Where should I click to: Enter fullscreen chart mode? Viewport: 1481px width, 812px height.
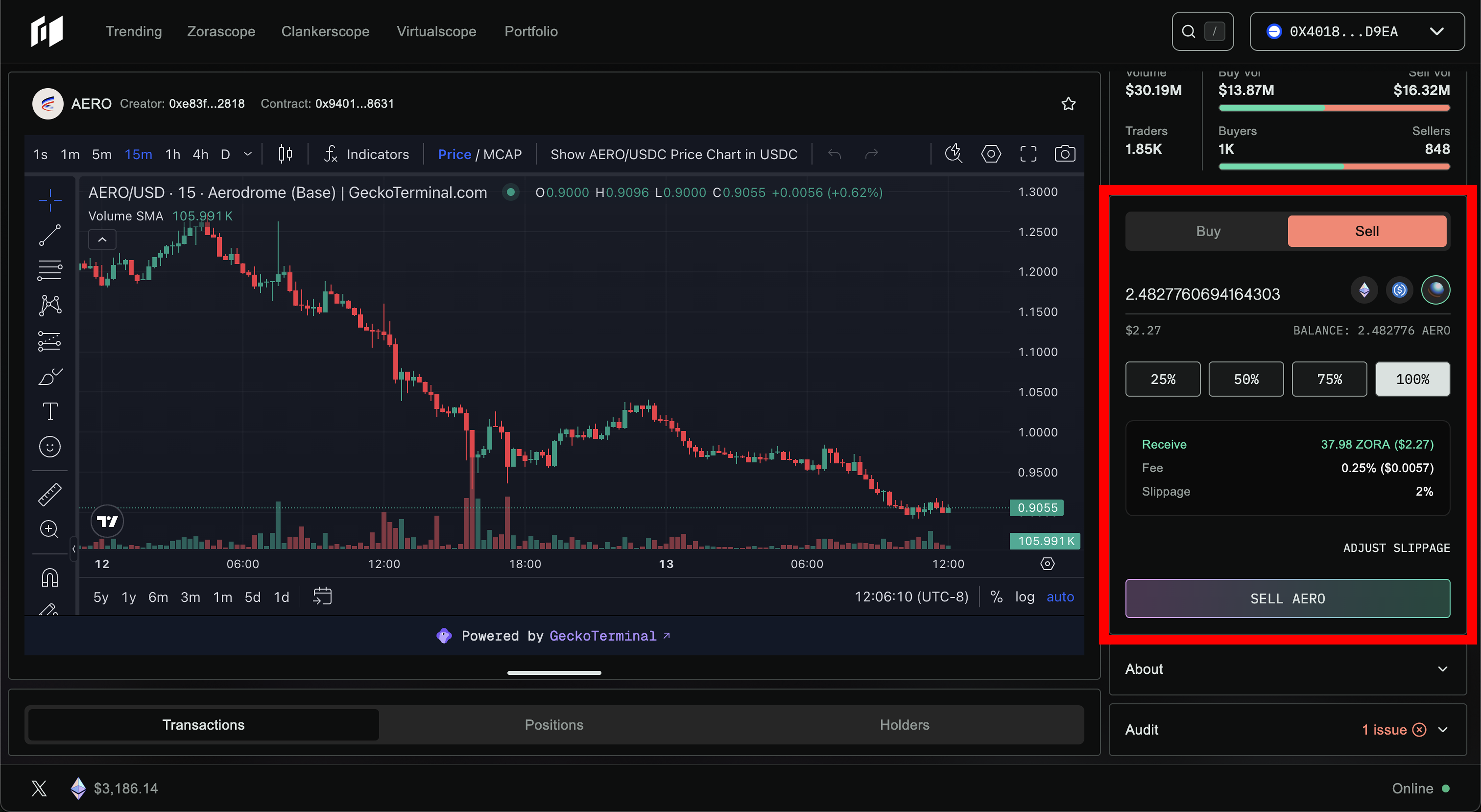point(1028,154)
